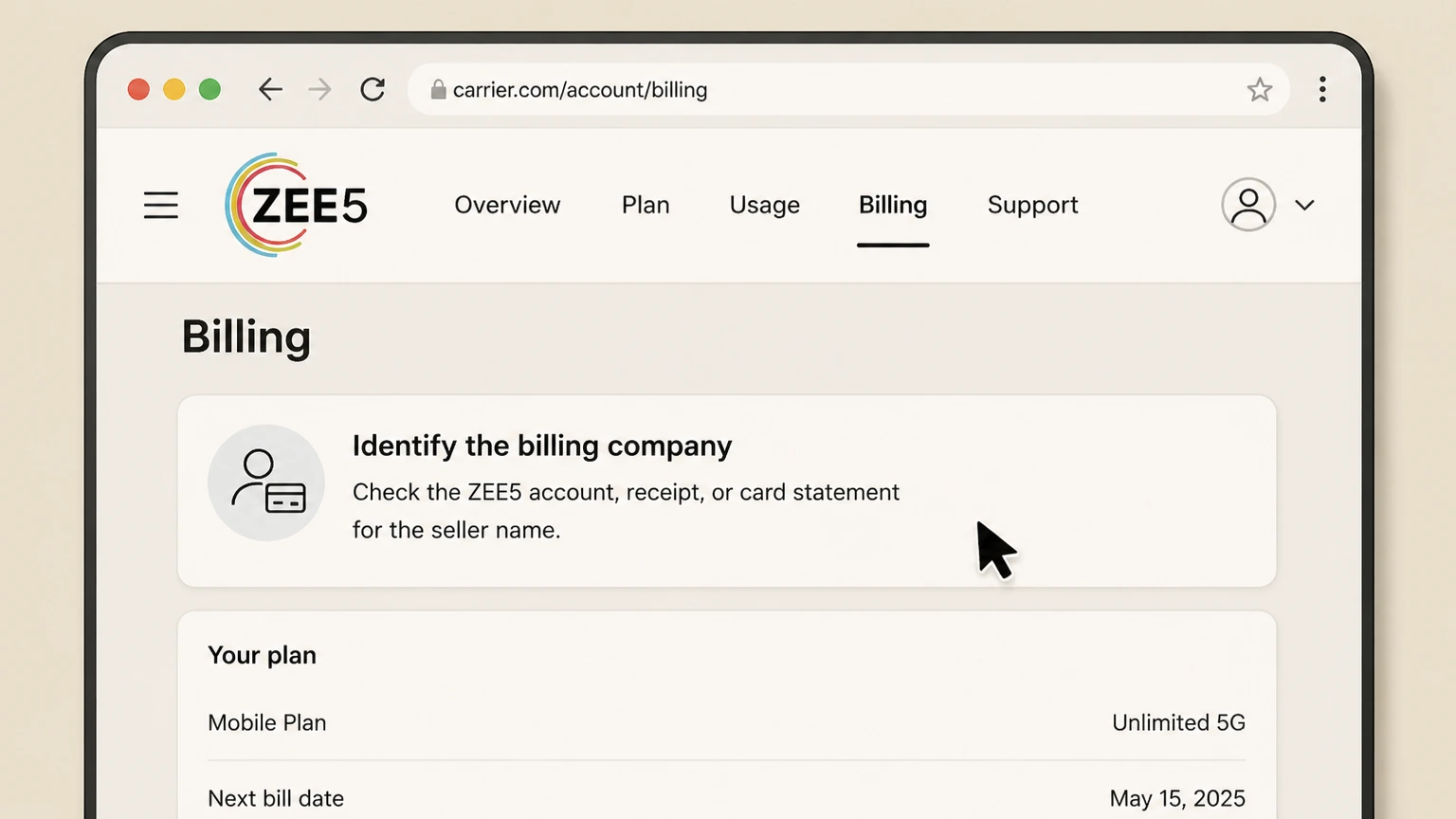
Task: Click the lock icon in address bar
Action: 438,89
